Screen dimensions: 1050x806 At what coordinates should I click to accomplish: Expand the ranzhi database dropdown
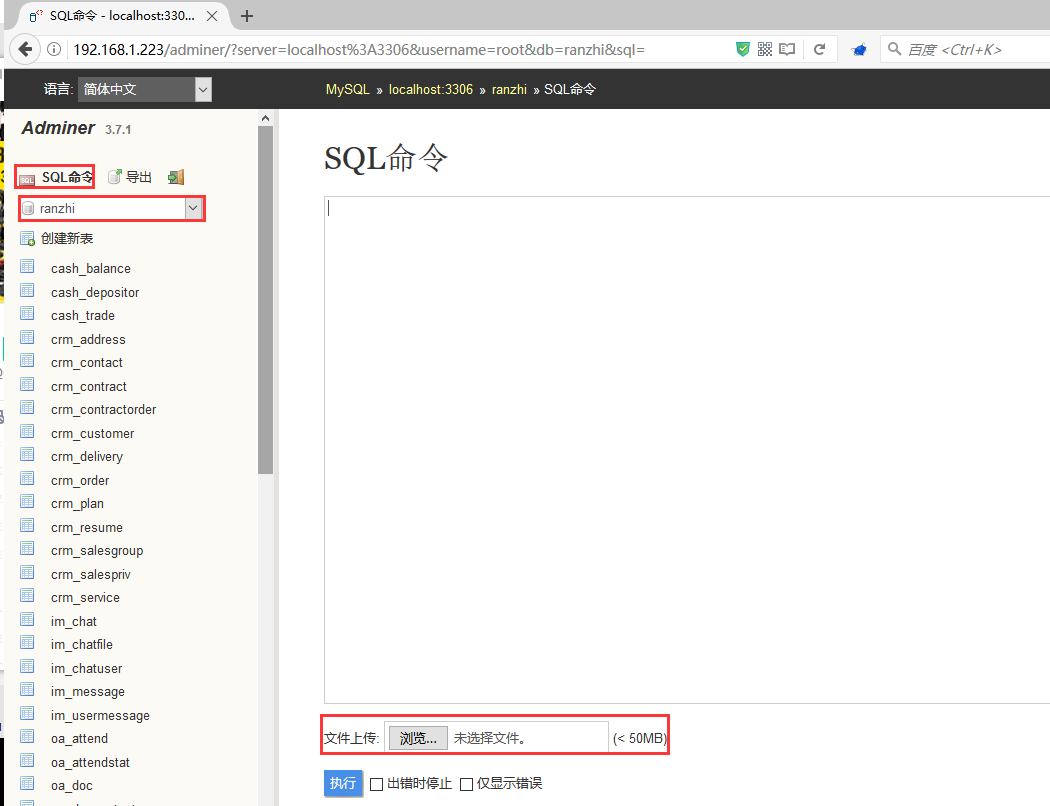coord(194,208)
